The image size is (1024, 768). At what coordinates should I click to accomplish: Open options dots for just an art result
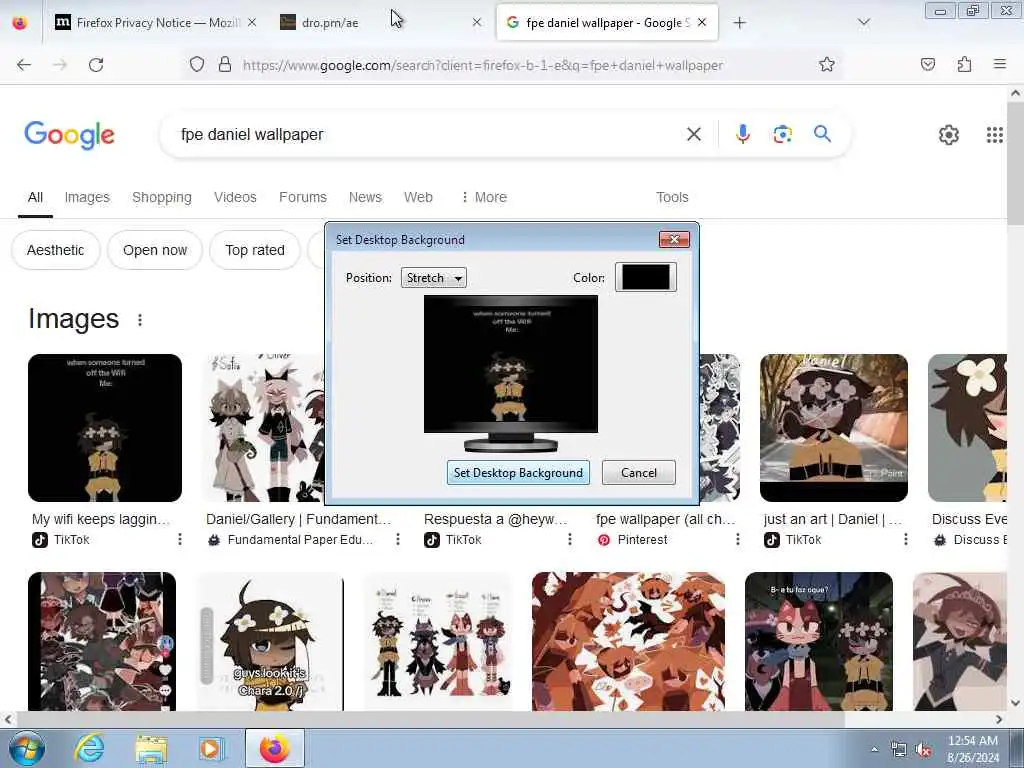905,539
